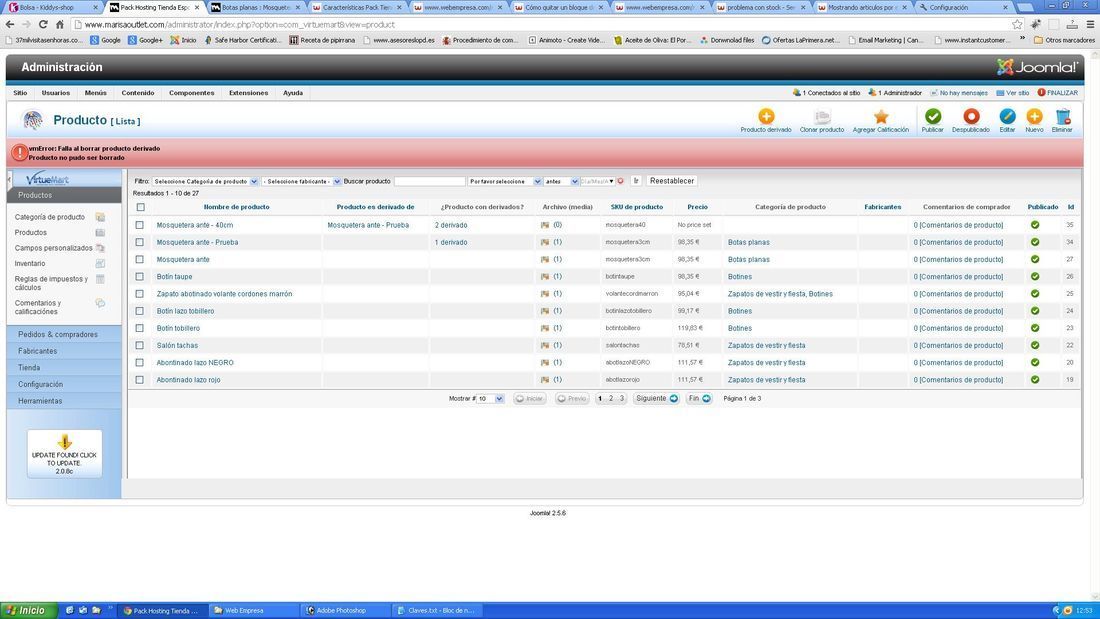This screenshot has width=1100, height=619.
Task: Open the Usuarios menu
Action: [55, 93]
